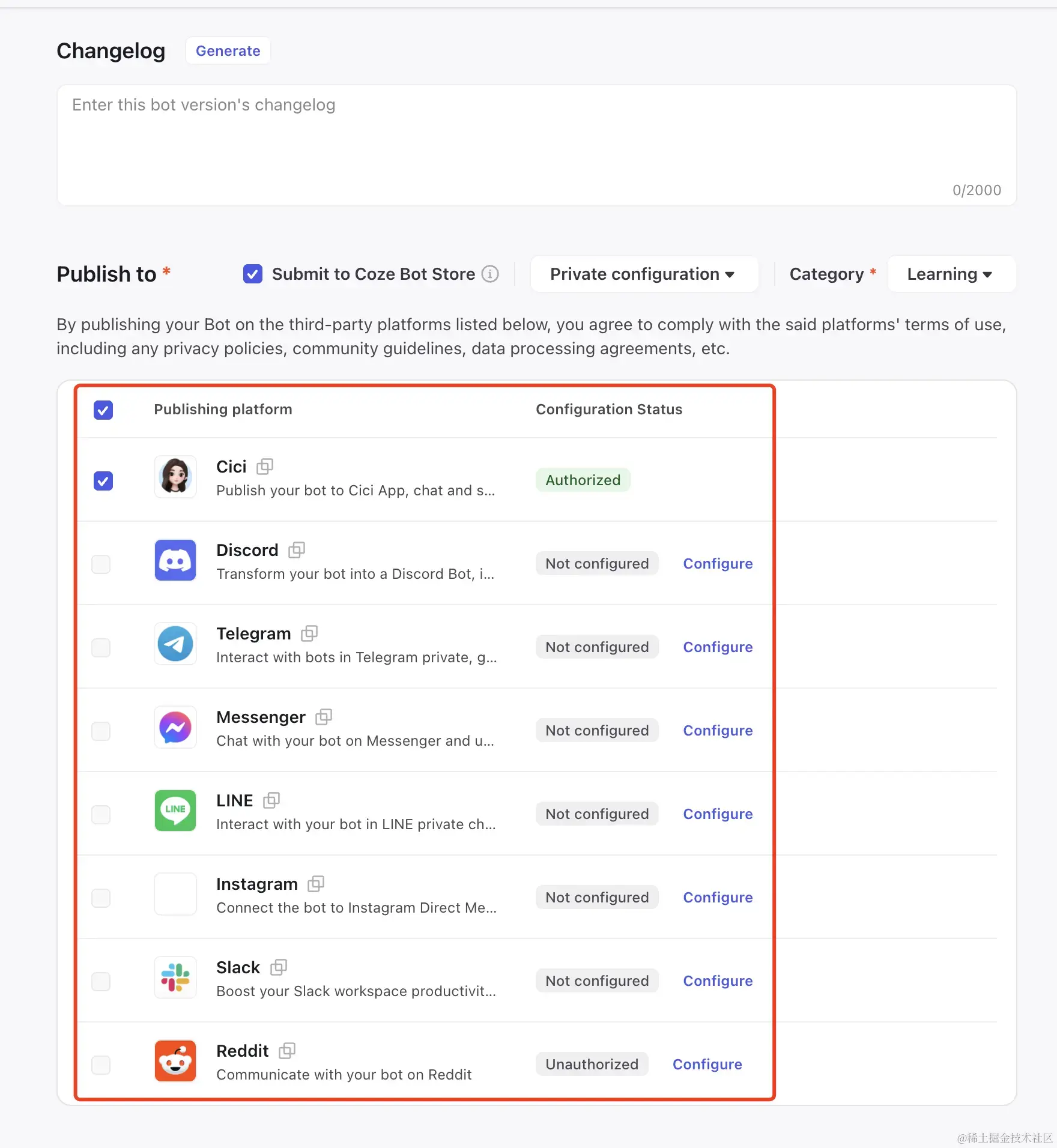Open the link icon next to Discord
The width and height of the screenshot is (1057, 1148).
297,550
